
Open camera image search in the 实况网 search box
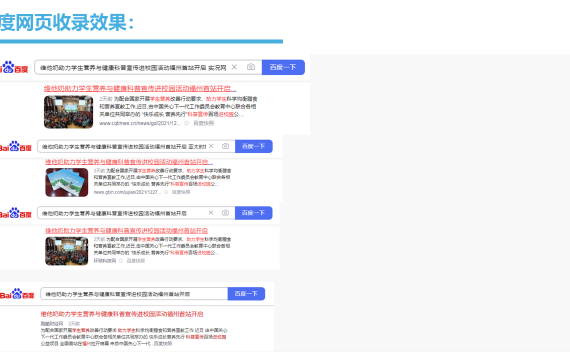click(251, 67)
